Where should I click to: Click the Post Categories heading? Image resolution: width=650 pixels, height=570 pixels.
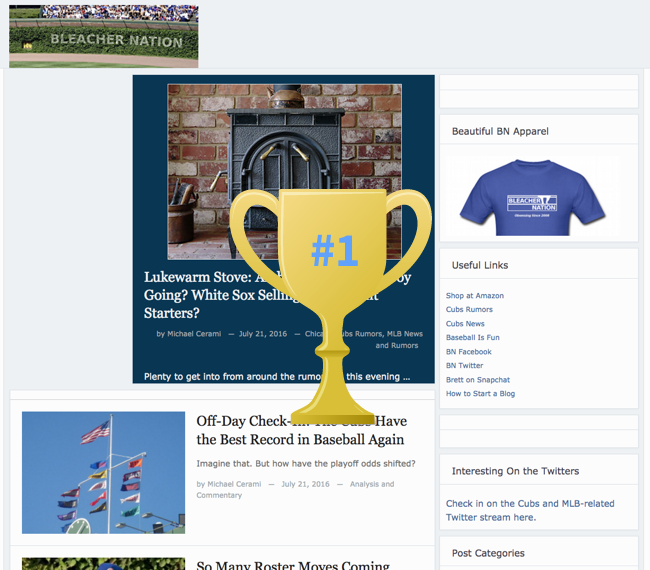pyautogui.click(x=488, y=553)
